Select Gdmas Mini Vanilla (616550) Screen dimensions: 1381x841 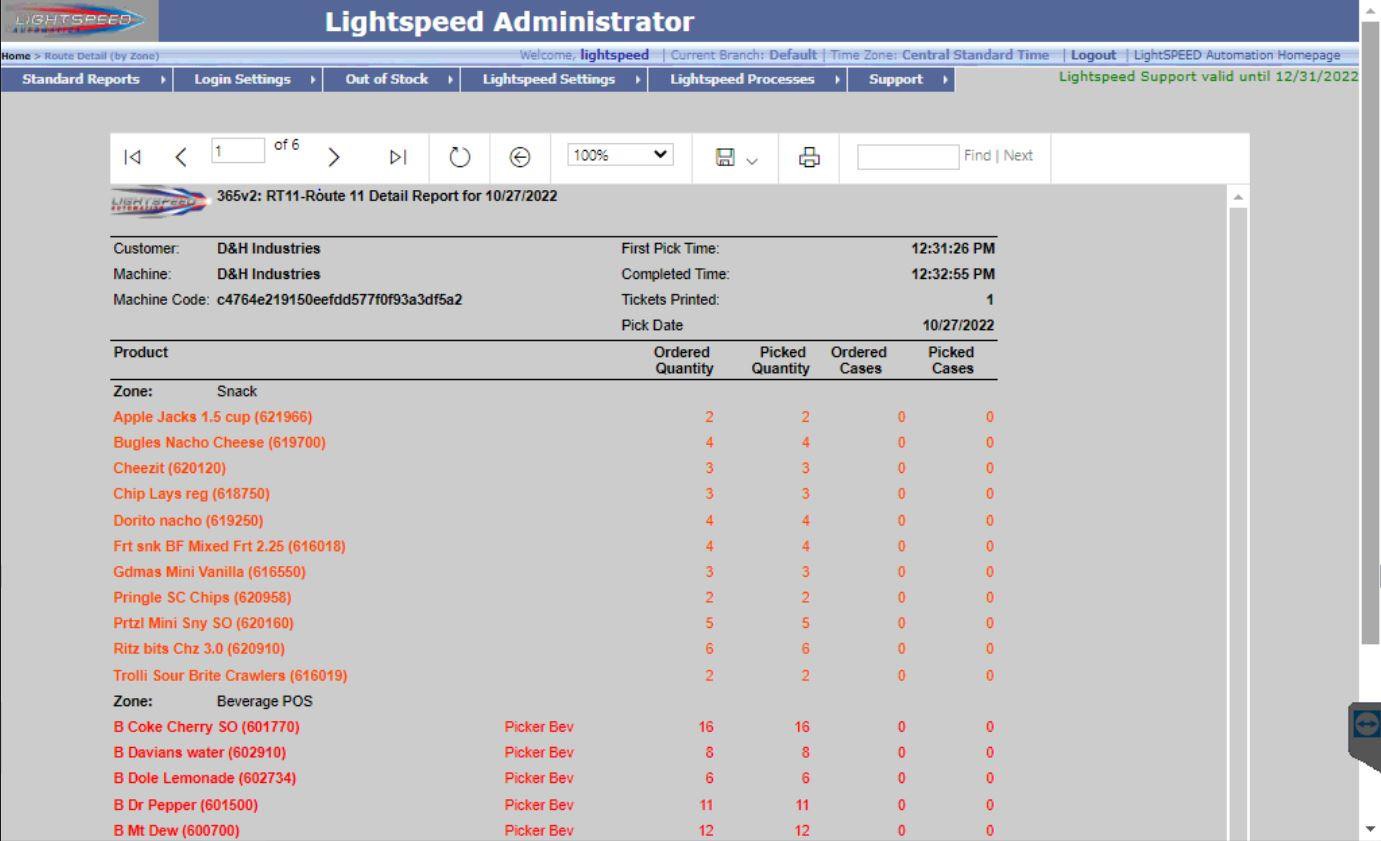point(209,572)
